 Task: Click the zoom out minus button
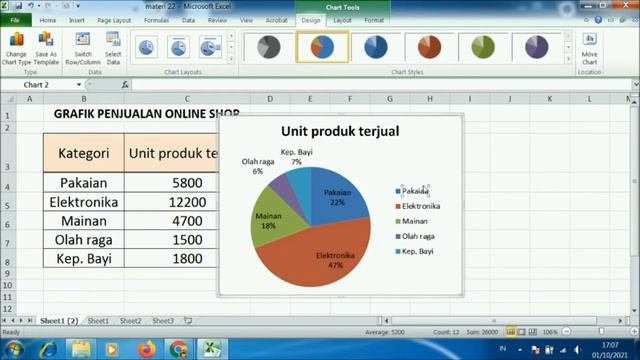pos(567,332)
